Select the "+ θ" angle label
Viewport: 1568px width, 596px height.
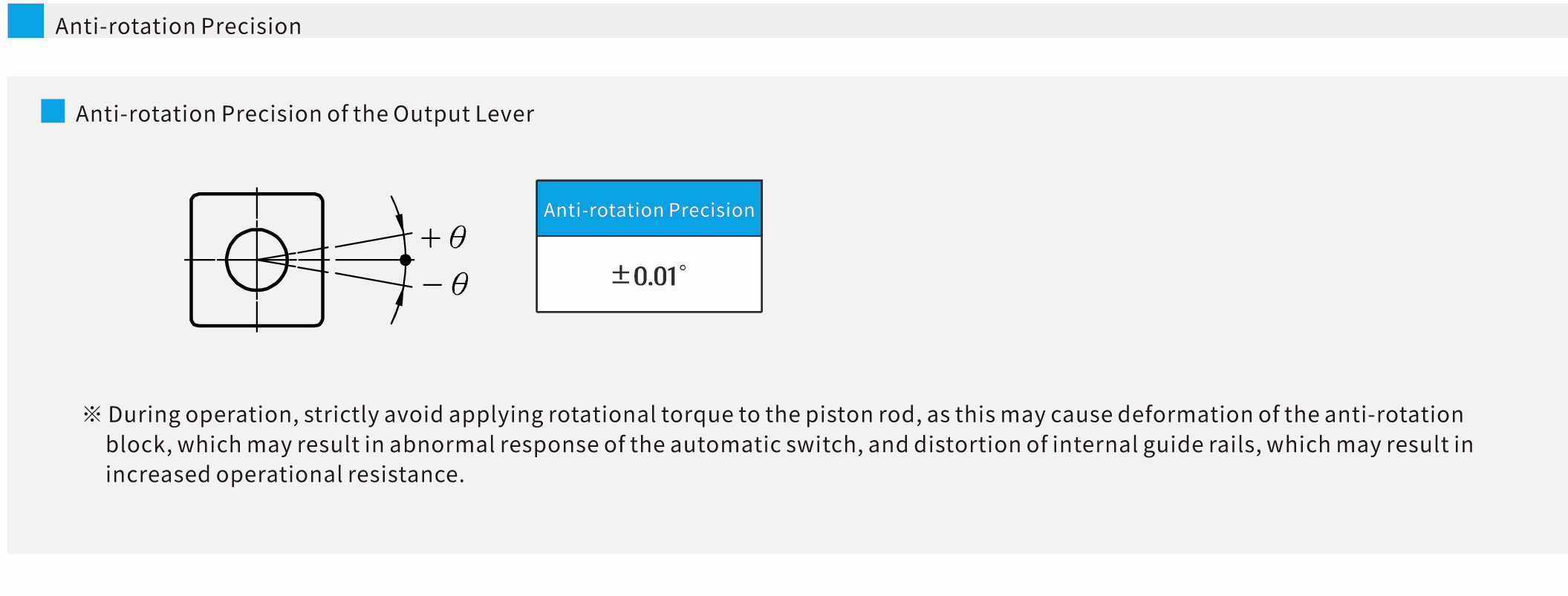[443, 238]
